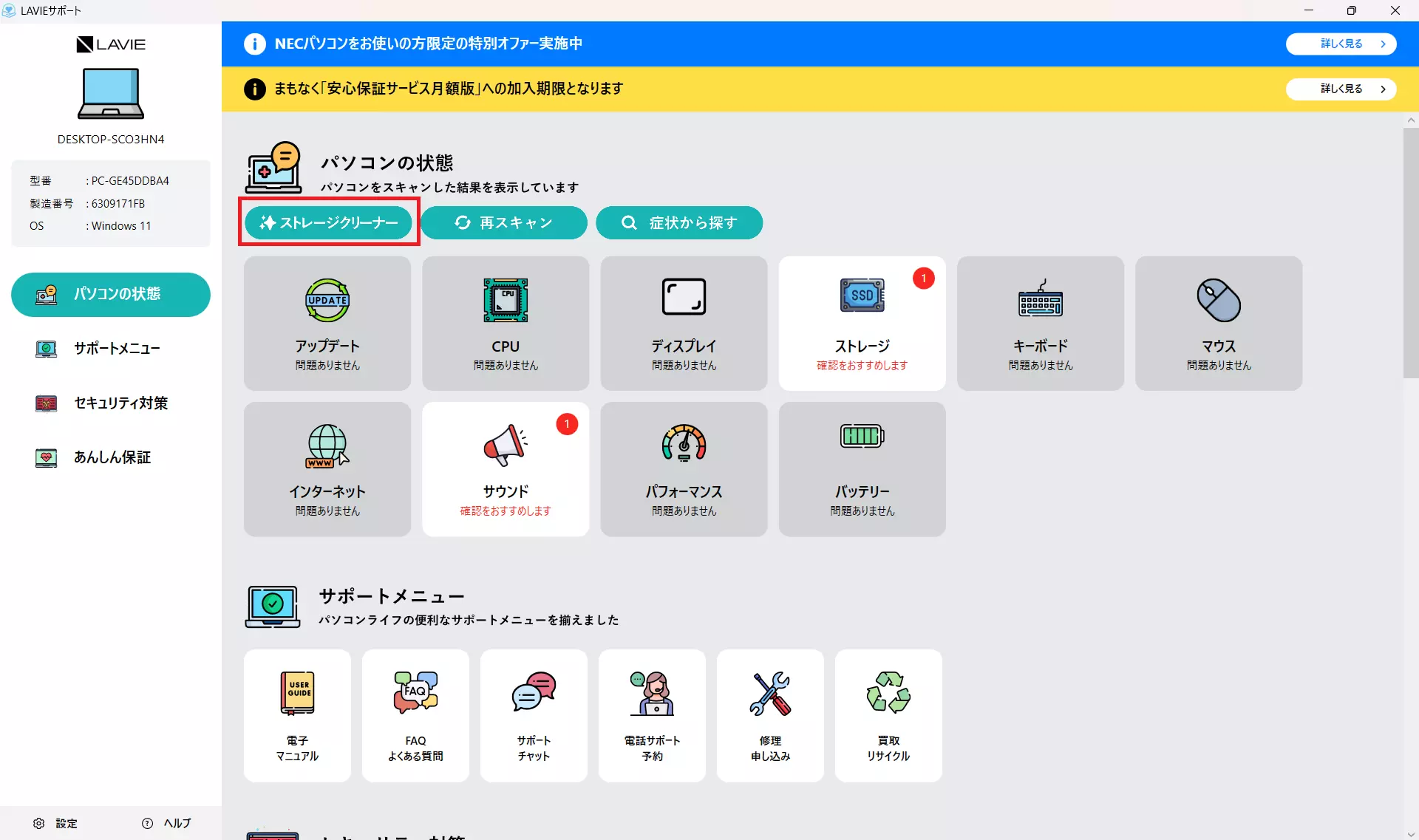Open the CPU status card
The image size is (1419, 840).
[506, 323]
